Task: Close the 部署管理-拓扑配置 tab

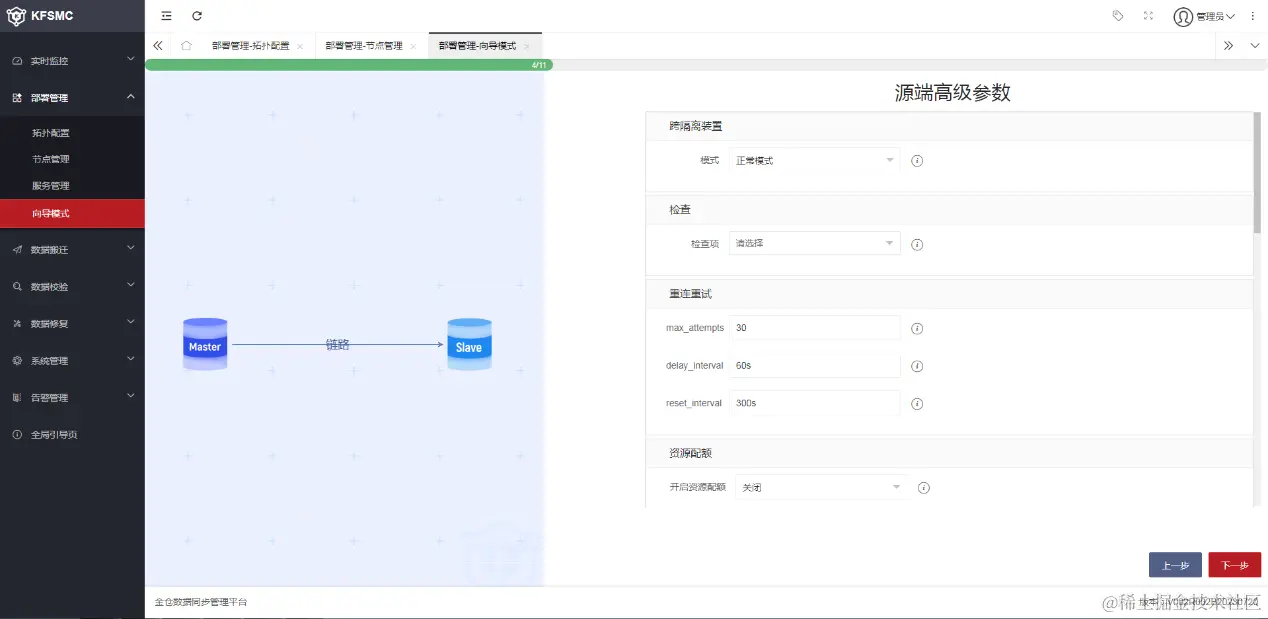Action: (x=300, y=46)
